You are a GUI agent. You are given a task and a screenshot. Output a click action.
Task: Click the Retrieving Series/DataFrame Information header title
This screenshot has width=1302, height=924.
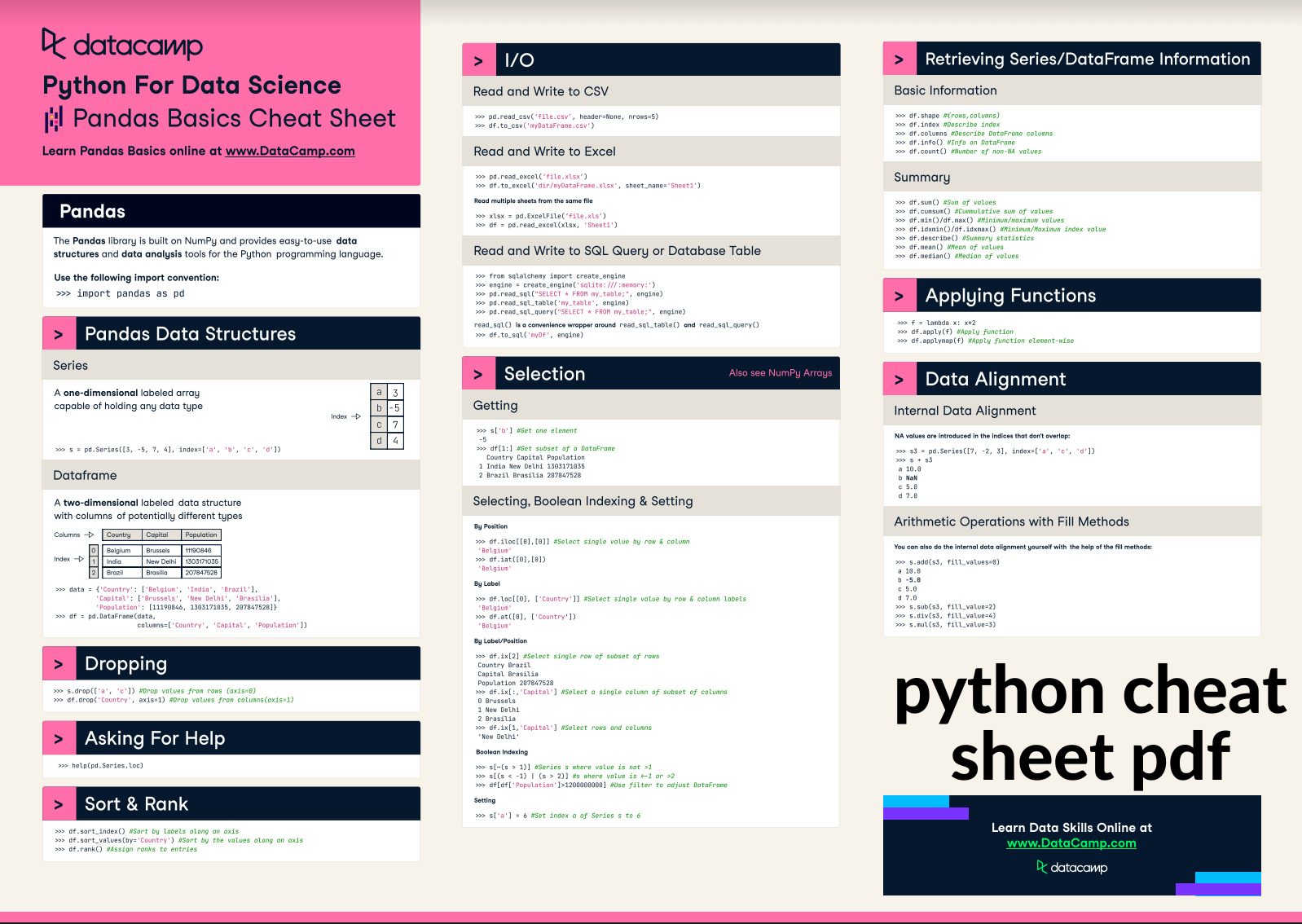(1088, 59)
